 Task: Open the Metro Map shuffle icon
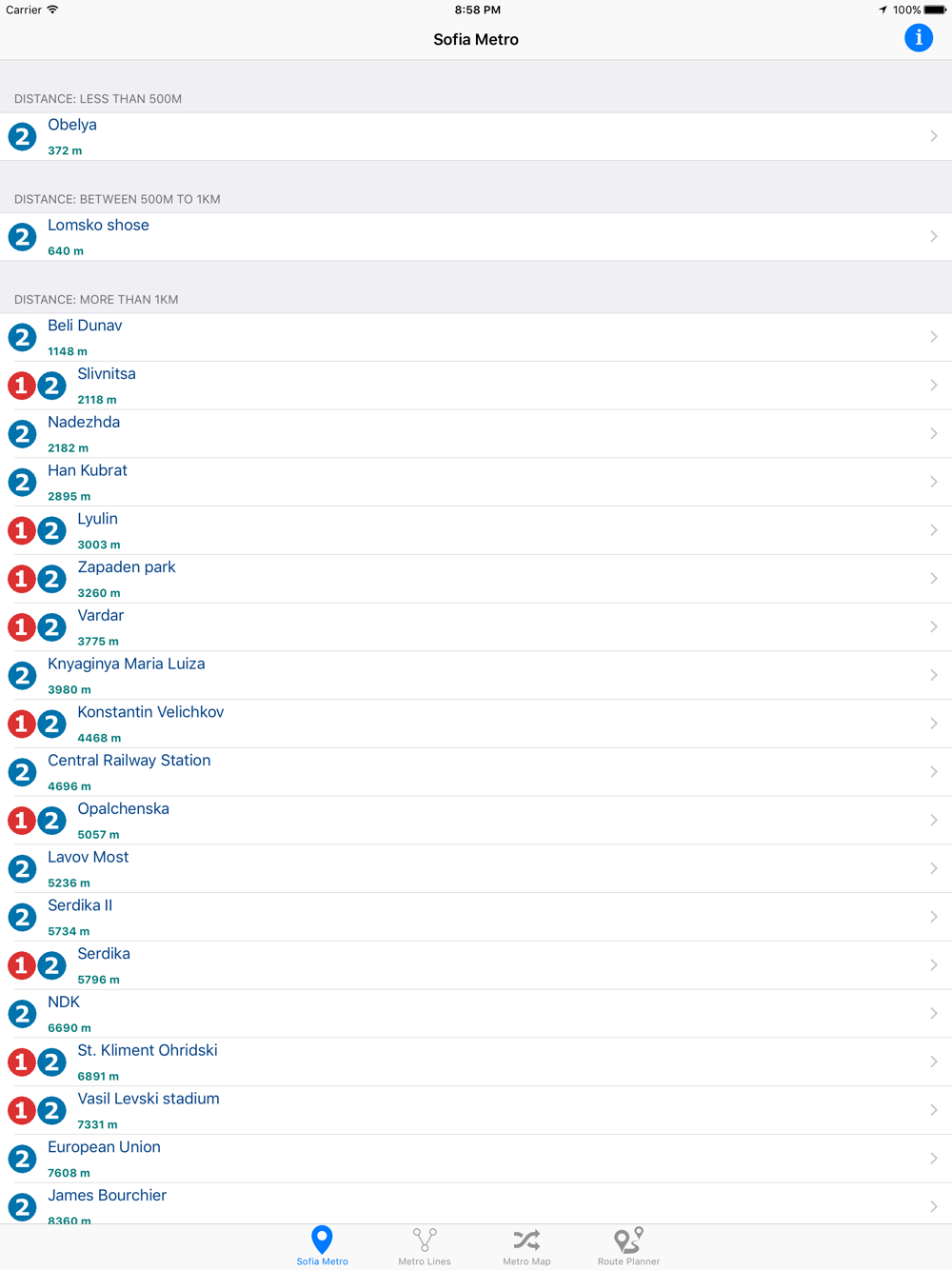pos(526,1240)
